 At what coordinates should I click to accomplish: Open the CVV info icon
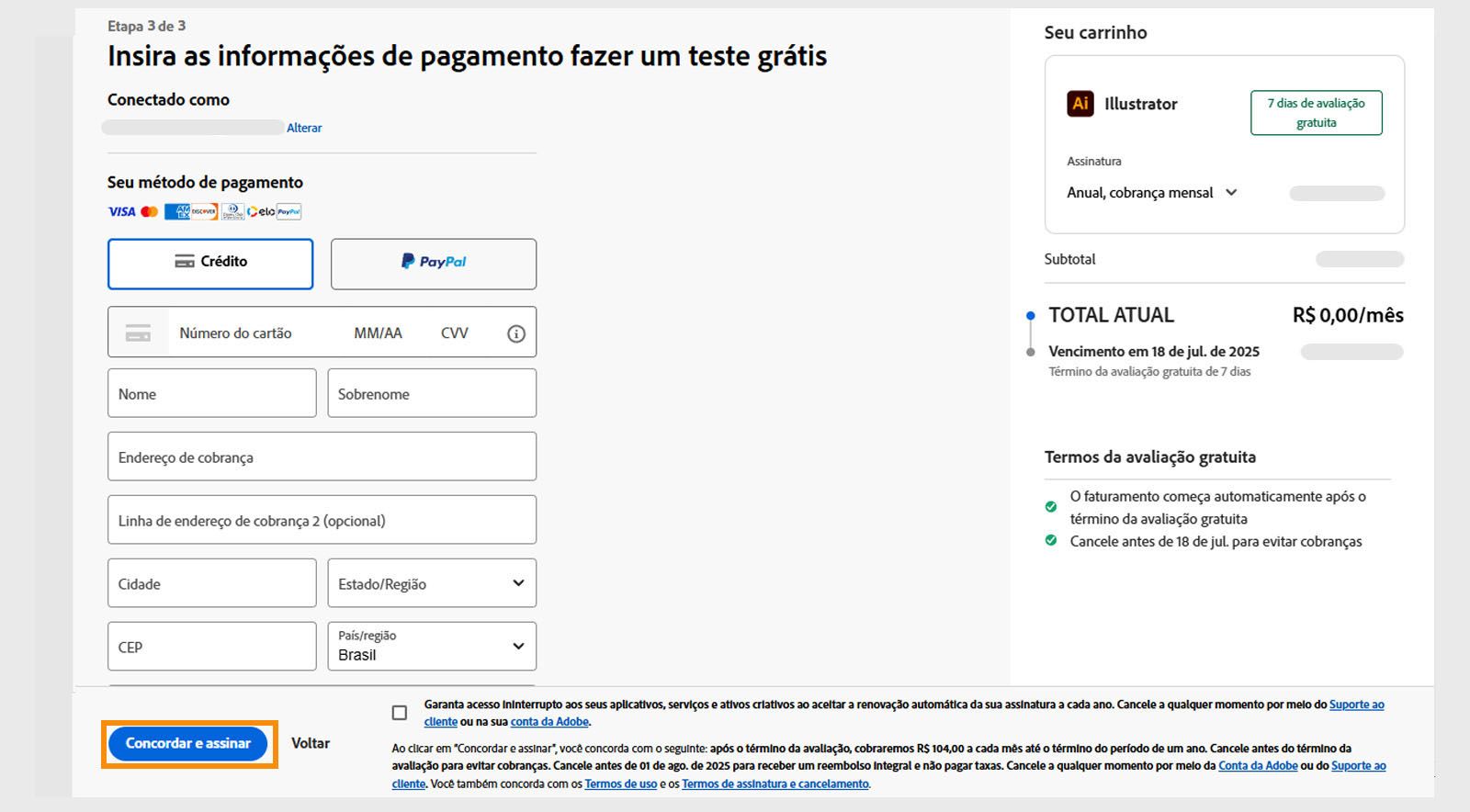click(516, 334)
